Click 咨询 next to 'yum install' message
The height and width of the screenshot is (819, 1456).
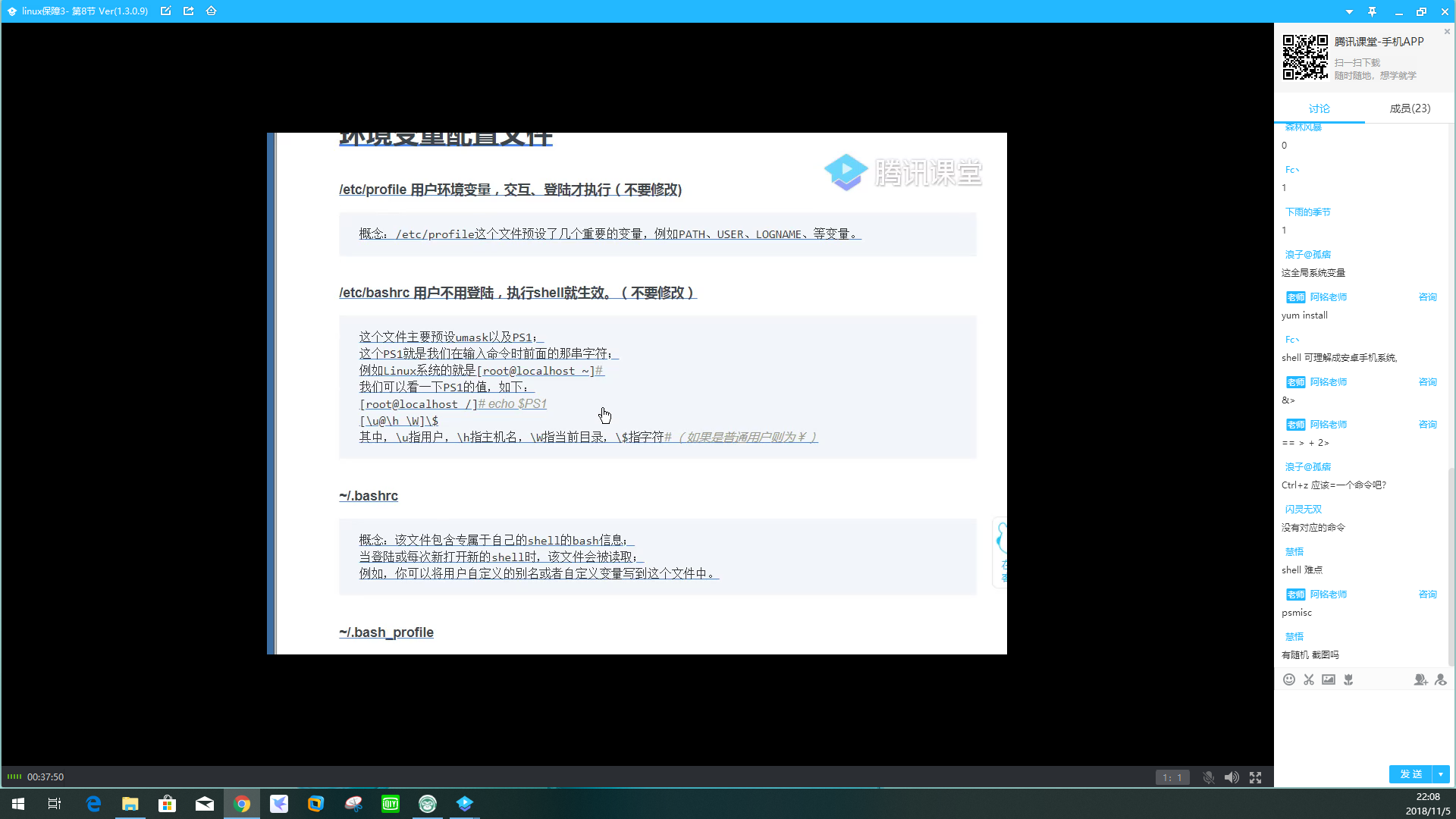(x=1428, y=297)
